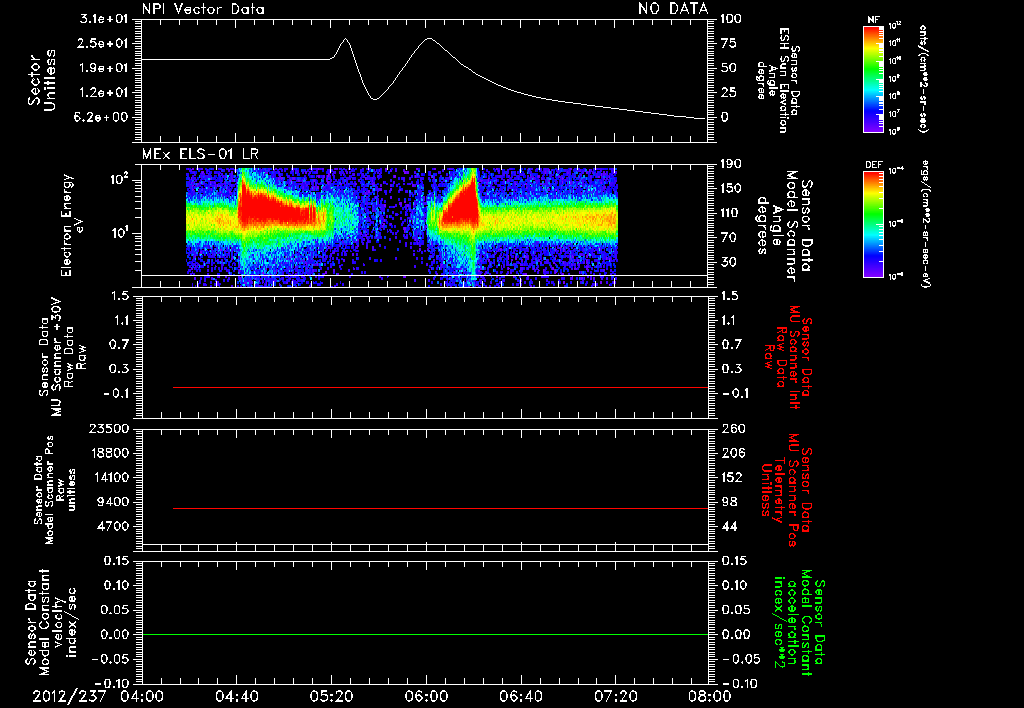Click the 'ergs/(cm**2-sr-sec-eV)' units label
This screenshot has width=1024, height=708.
click(926, 223)
